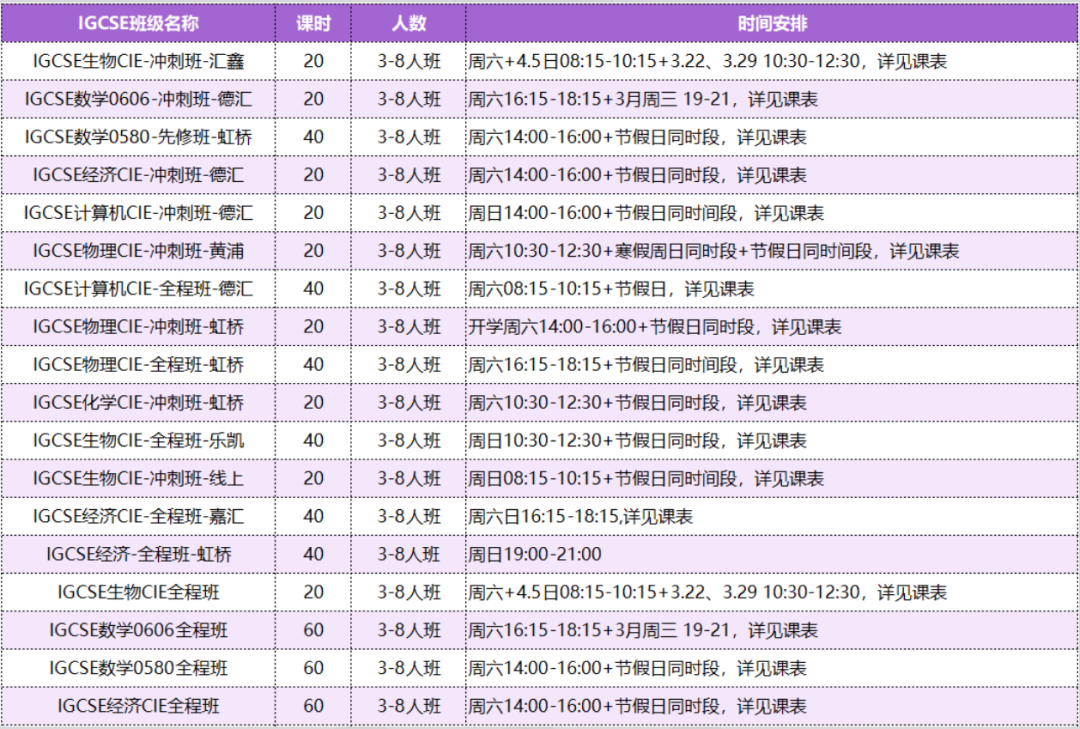
Task: Select the 时间安排 column header
Action: pyautogui.click(x=771, y=23)
